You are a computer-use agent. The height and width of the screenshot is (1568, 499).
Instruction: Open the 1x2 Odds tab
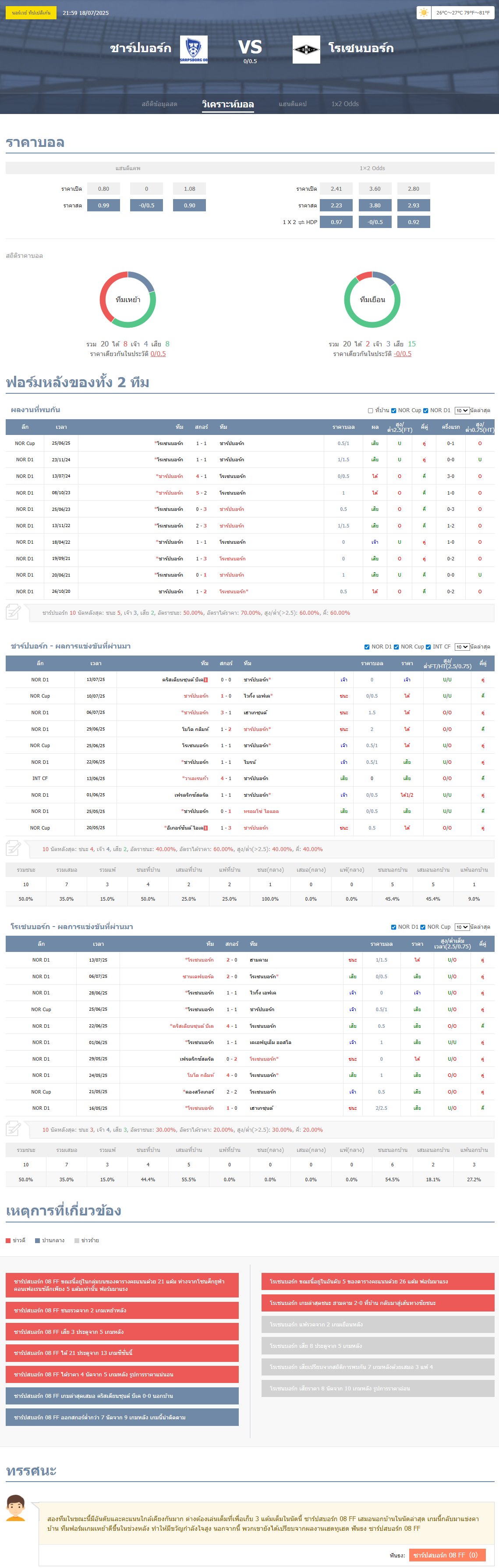tap(345, 104)
